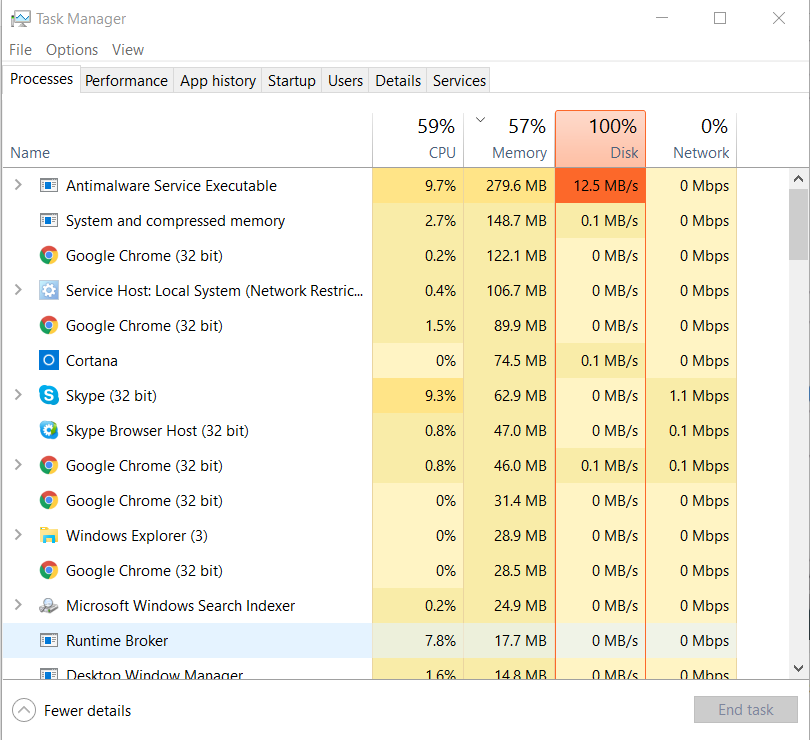
Task: Sort processes by the Disk column header
Action: coord(600,138)
